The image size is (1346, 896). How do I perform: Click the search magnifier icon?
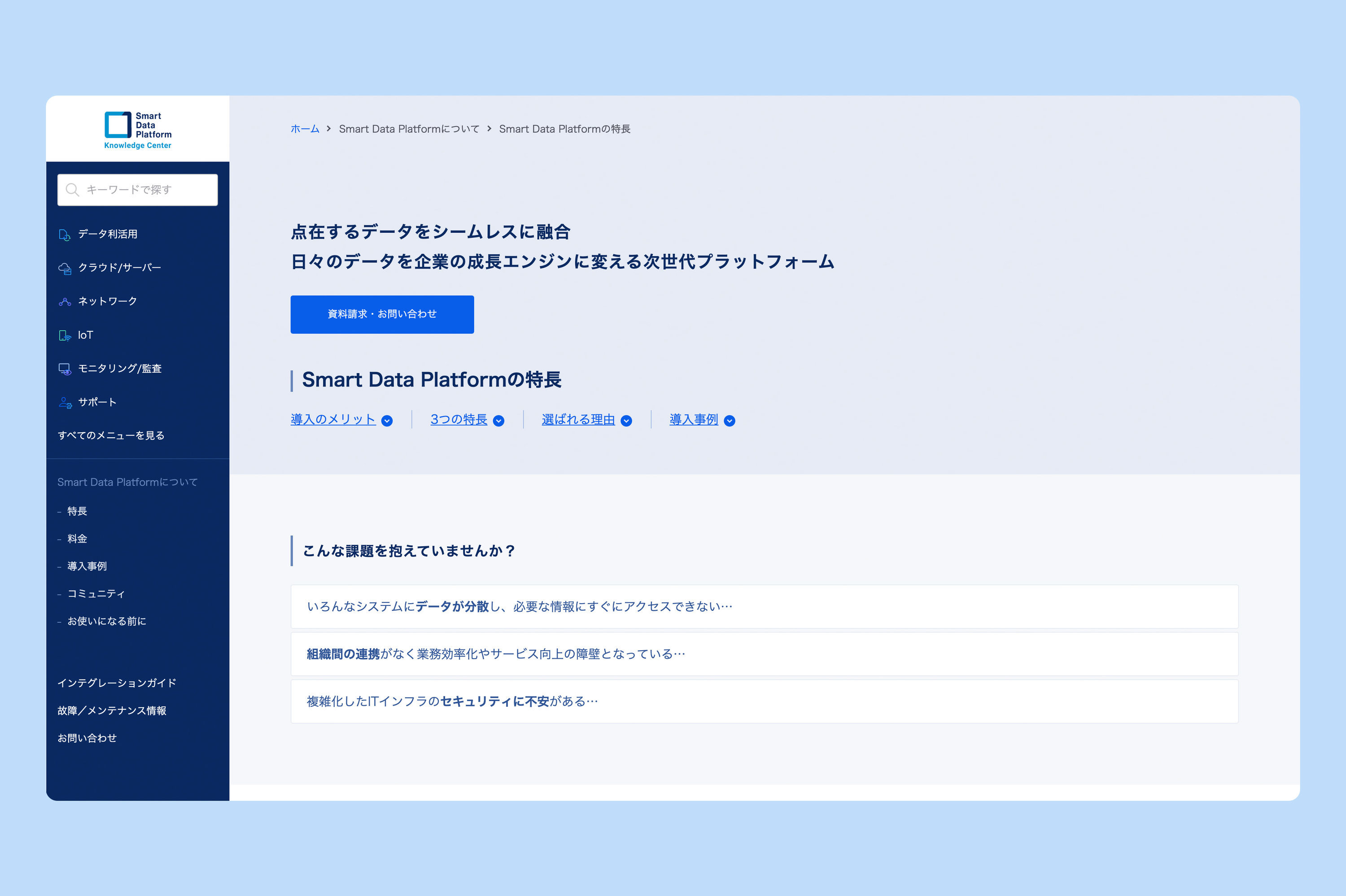[72, 190]
